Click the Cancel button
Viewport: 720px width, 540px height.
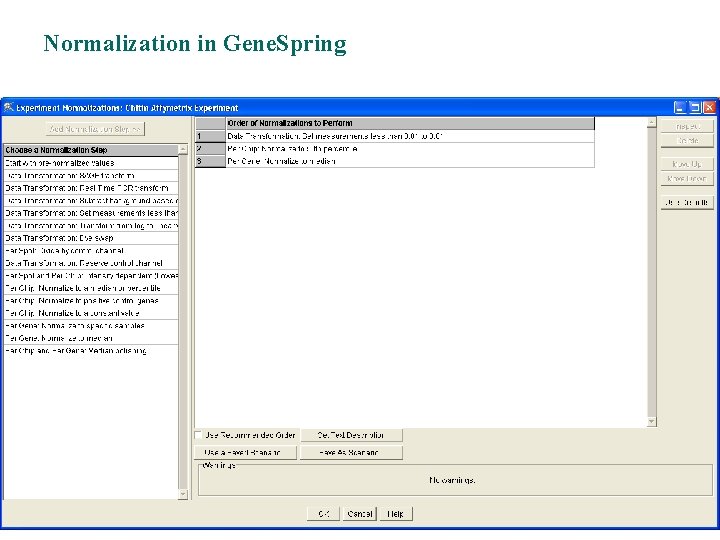(360, 514)
